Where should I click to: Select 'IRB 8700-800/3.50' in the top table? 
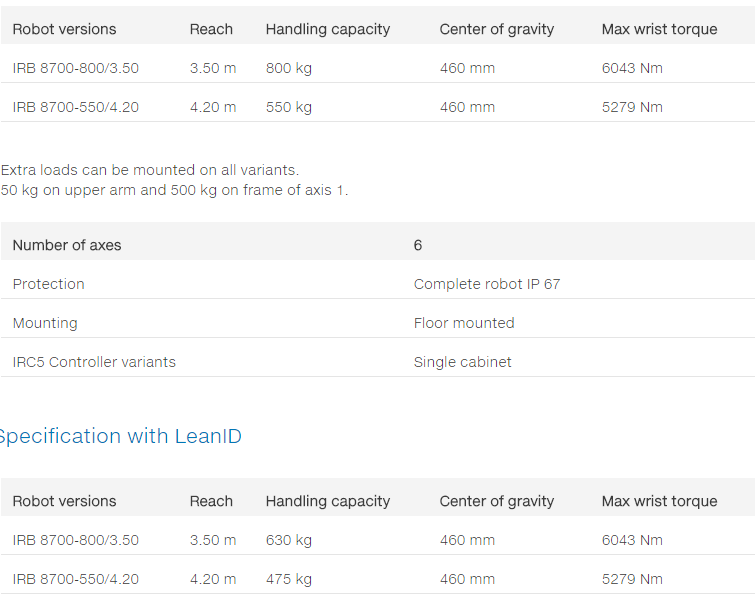[x=76, y=68]
